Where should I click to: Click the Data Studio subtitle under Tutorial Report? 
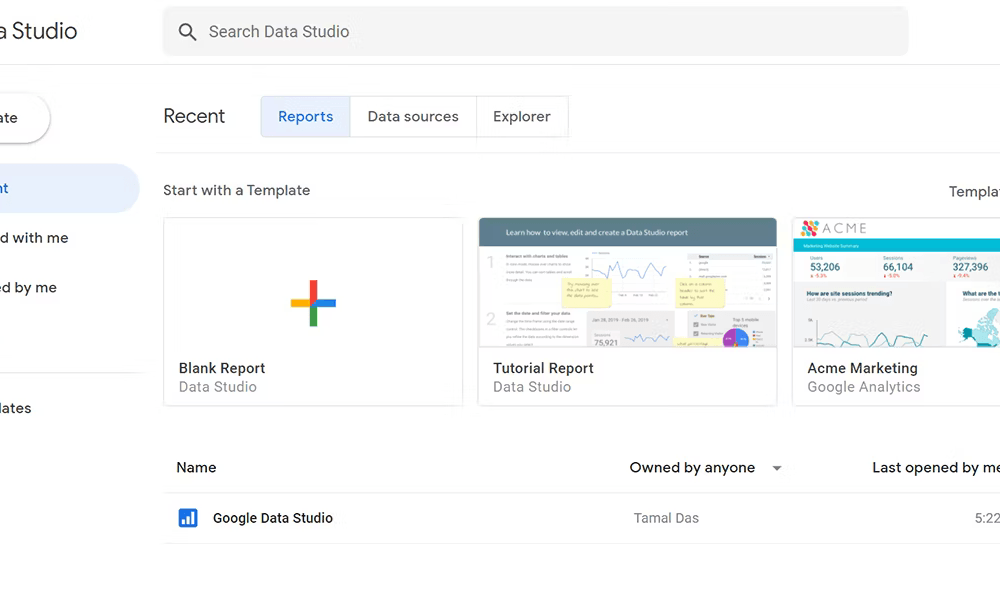click(532, 387)
